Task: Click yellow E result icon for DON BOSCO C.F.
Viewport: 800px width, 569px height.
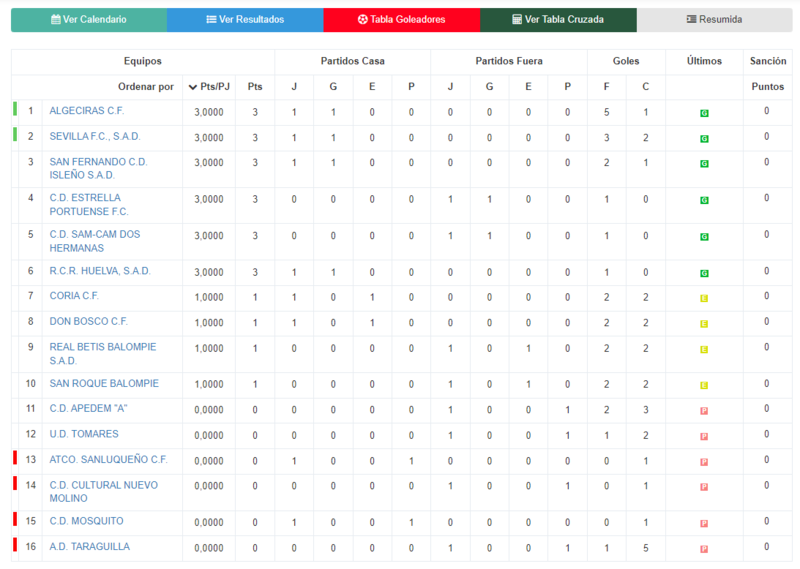Action: point(704,324)
